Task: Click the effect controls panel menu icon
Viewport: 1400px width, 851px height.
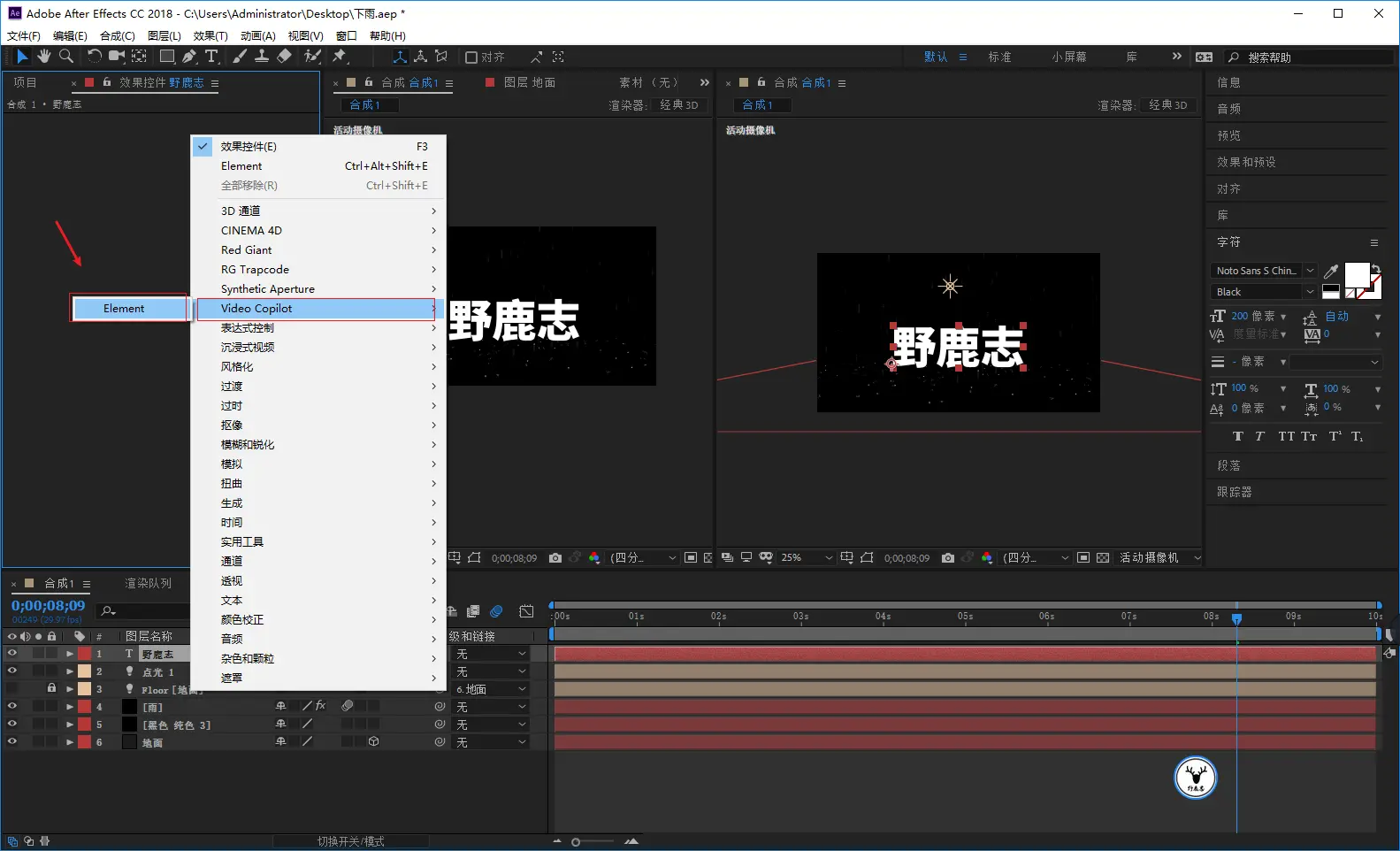Action: tap(214, 83)
